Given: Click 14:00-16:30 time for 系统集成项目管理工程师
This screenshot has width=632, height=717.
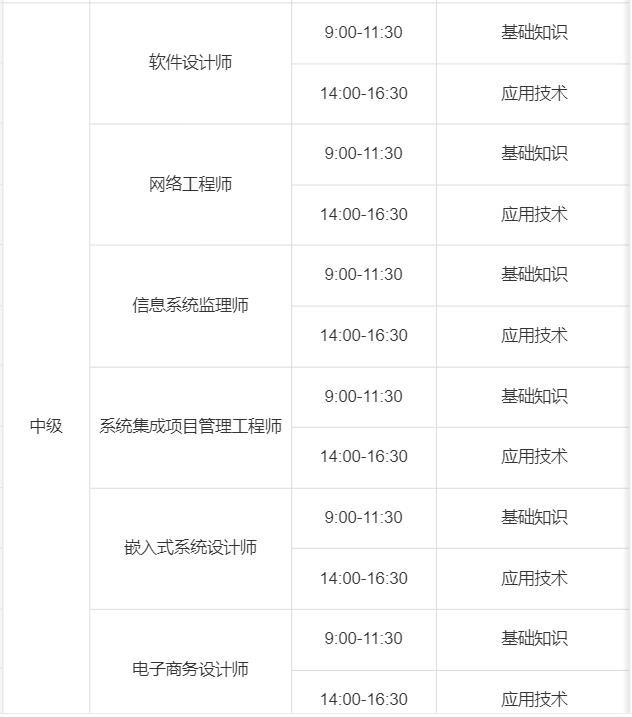Looking at the screenshot, I should tap(364, 456).
